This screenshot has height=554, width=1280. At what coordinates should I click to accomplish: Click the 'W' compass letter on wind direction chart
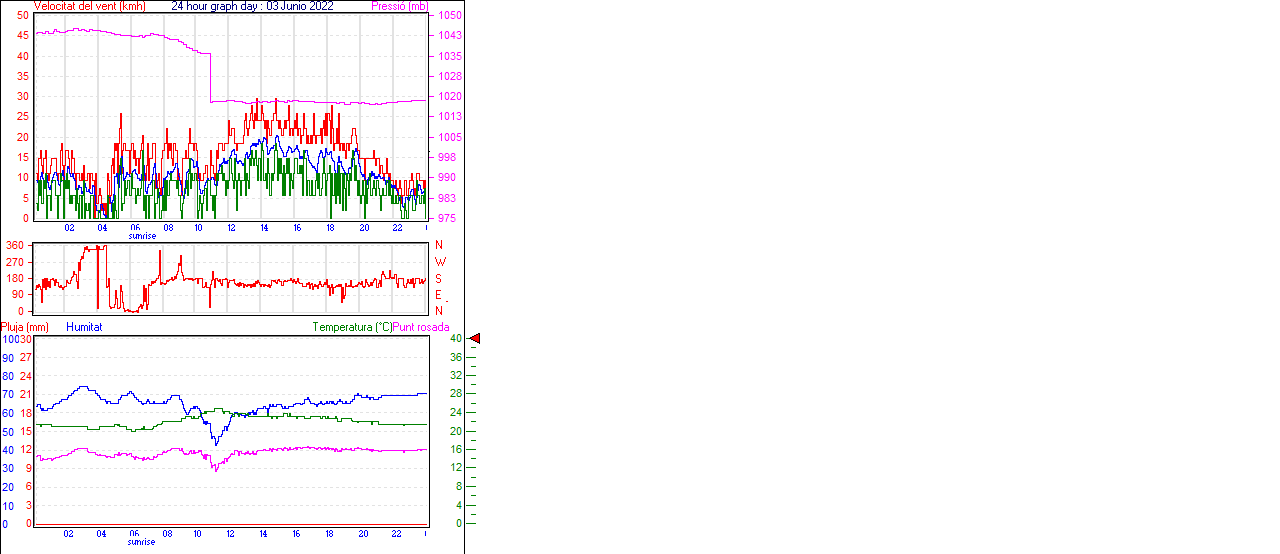[440, 262]
